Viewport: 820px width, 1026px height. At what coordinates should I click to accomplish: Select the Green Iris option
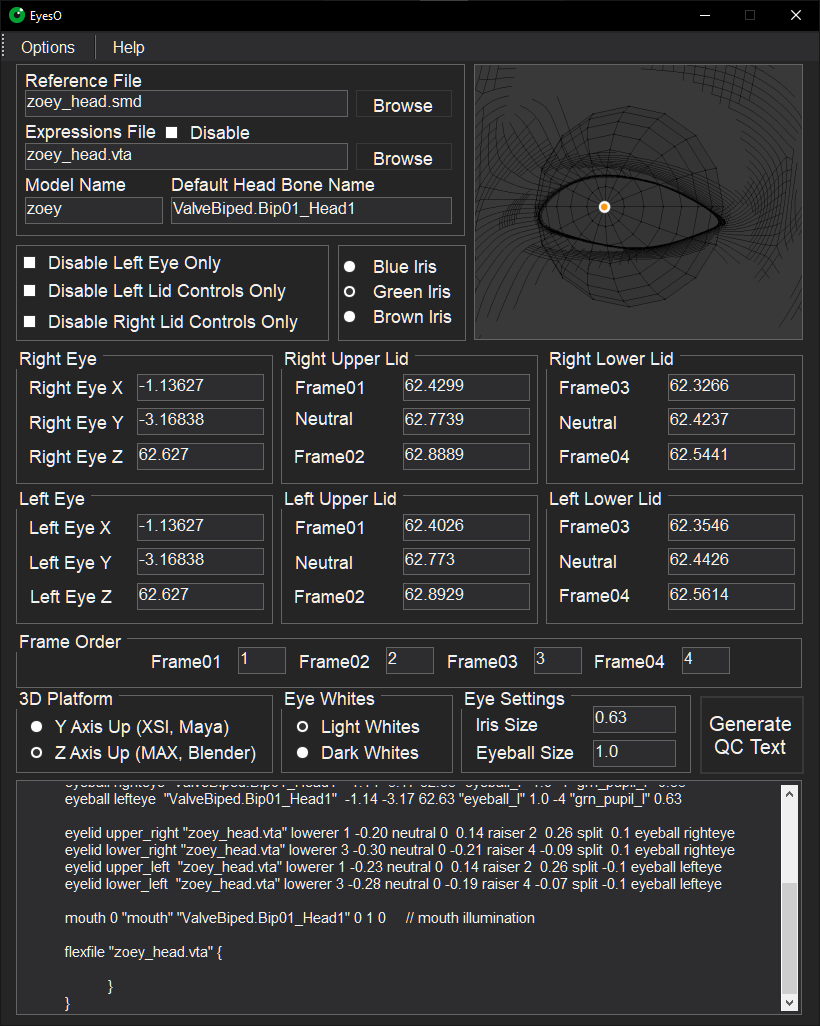tap(350, 292)
